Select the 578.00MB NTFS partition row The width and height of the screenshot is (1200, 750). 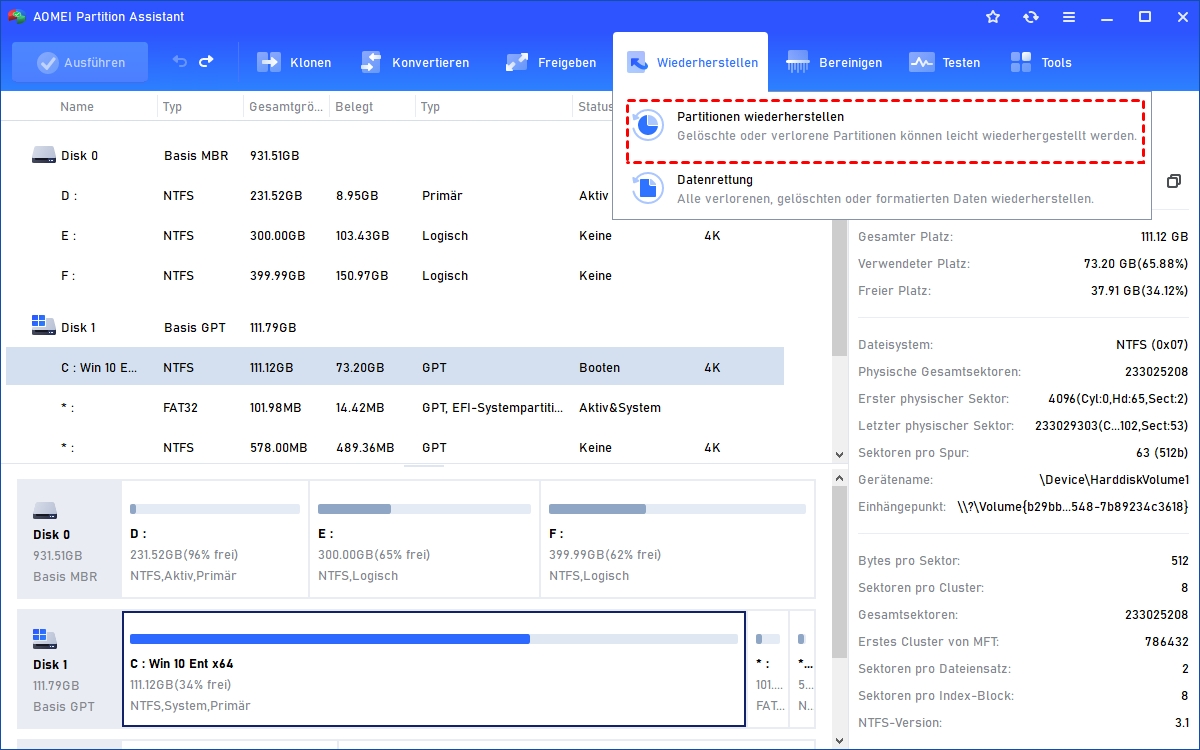pos(395,447)
